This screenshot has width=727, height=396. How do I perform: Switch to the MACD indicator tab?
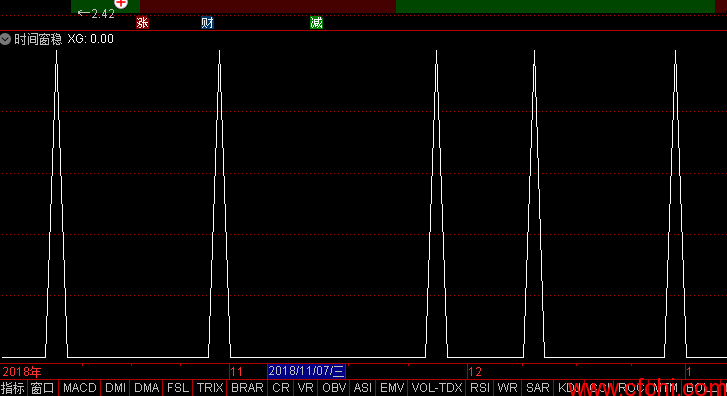[x=79, y=388]
